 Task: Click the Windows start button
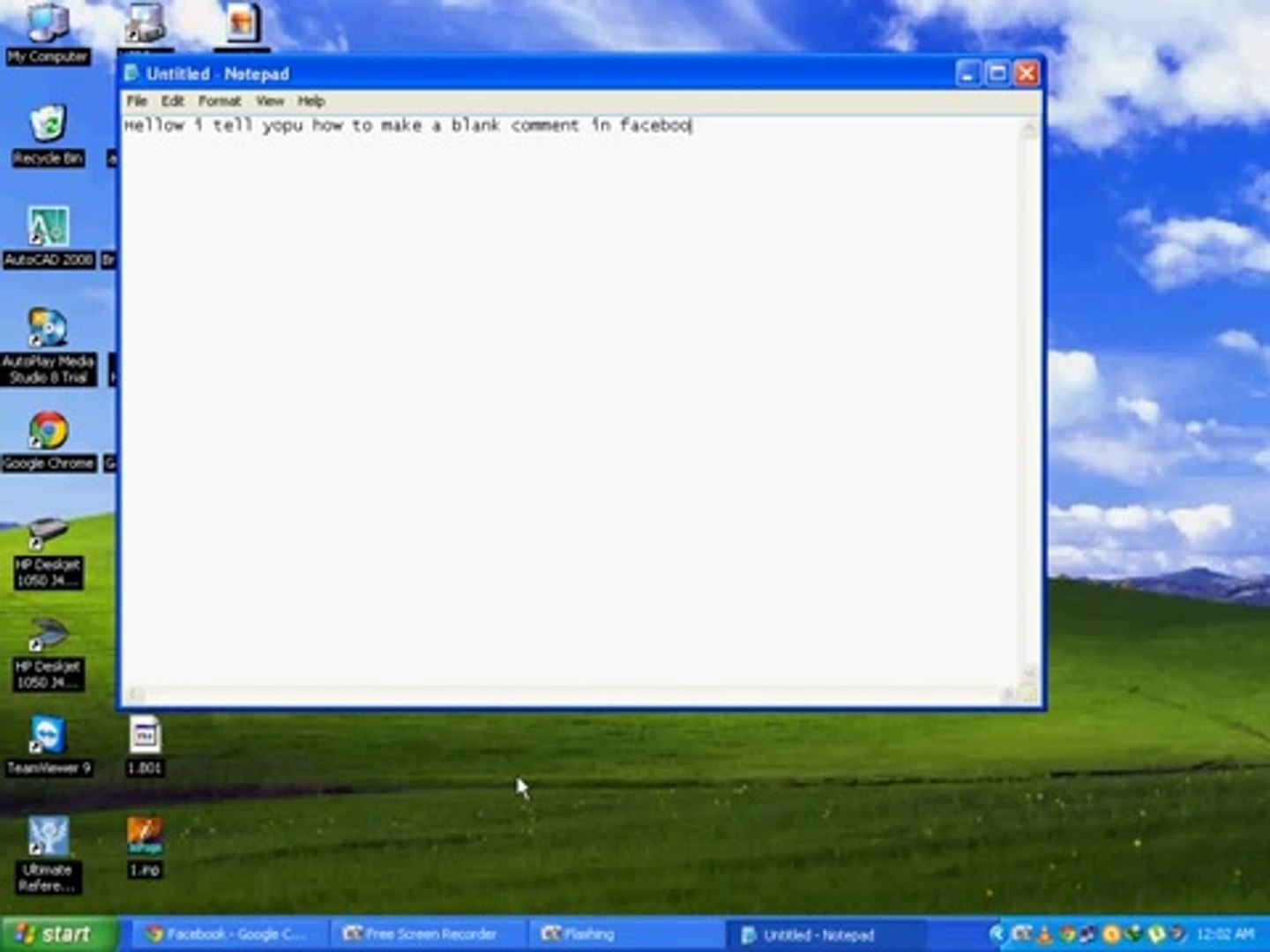click(x=58, y=933)
